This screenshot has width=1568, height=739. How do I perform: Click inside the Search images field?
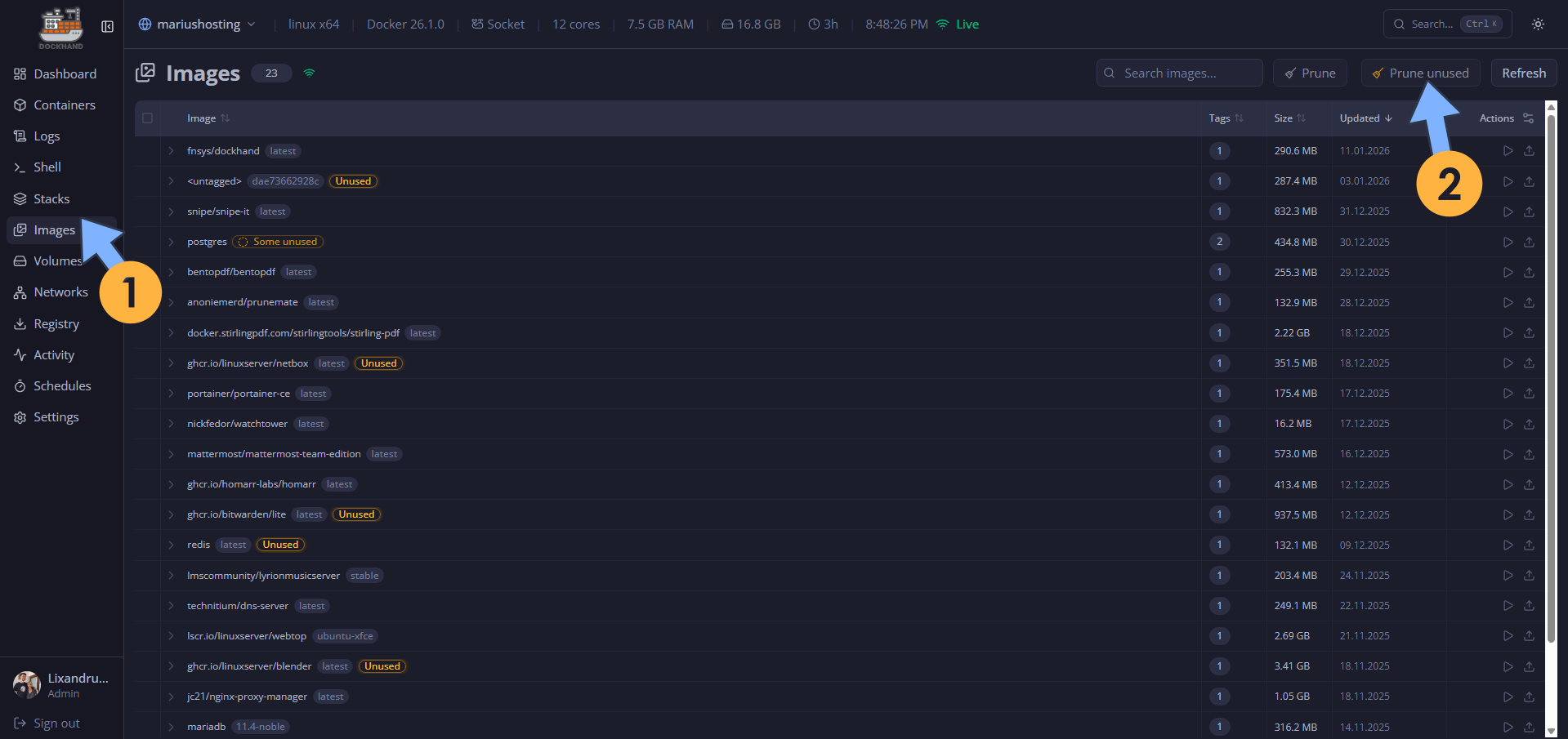[x=1179, y=73]
